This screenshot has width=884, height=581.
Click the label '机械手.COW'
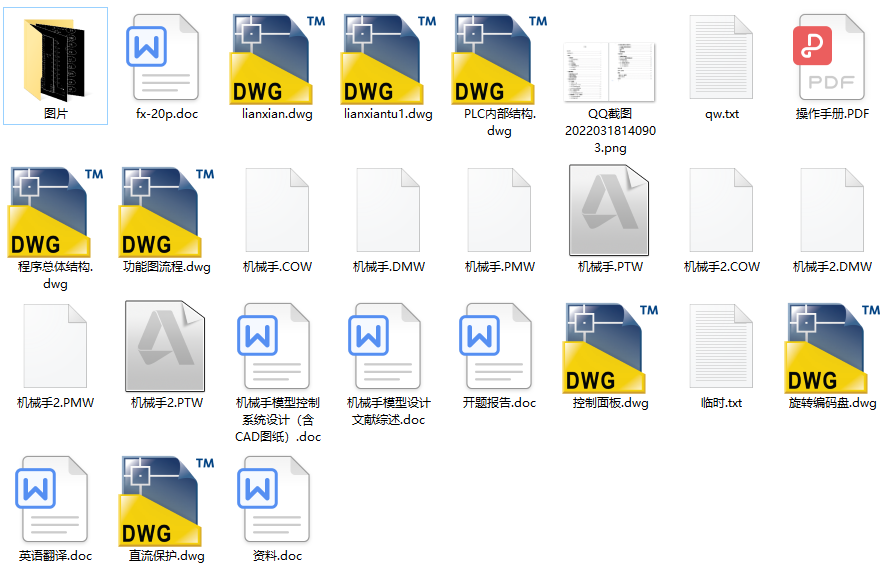tap(277, 267)
